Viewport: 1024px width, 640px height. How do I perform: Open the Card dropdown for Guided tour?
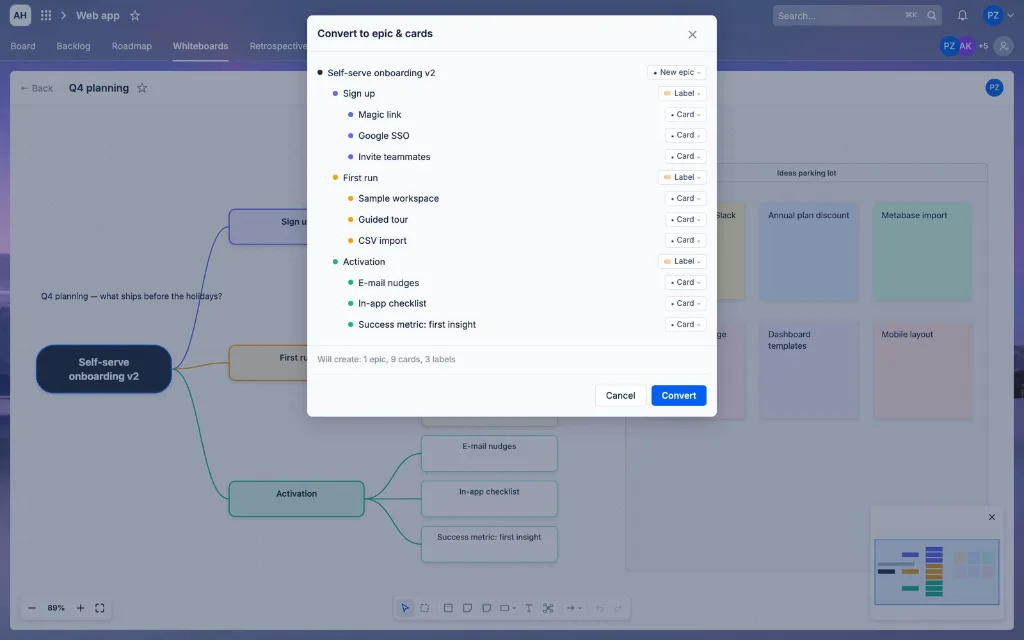pyautogui.click(x=685, y=219)
